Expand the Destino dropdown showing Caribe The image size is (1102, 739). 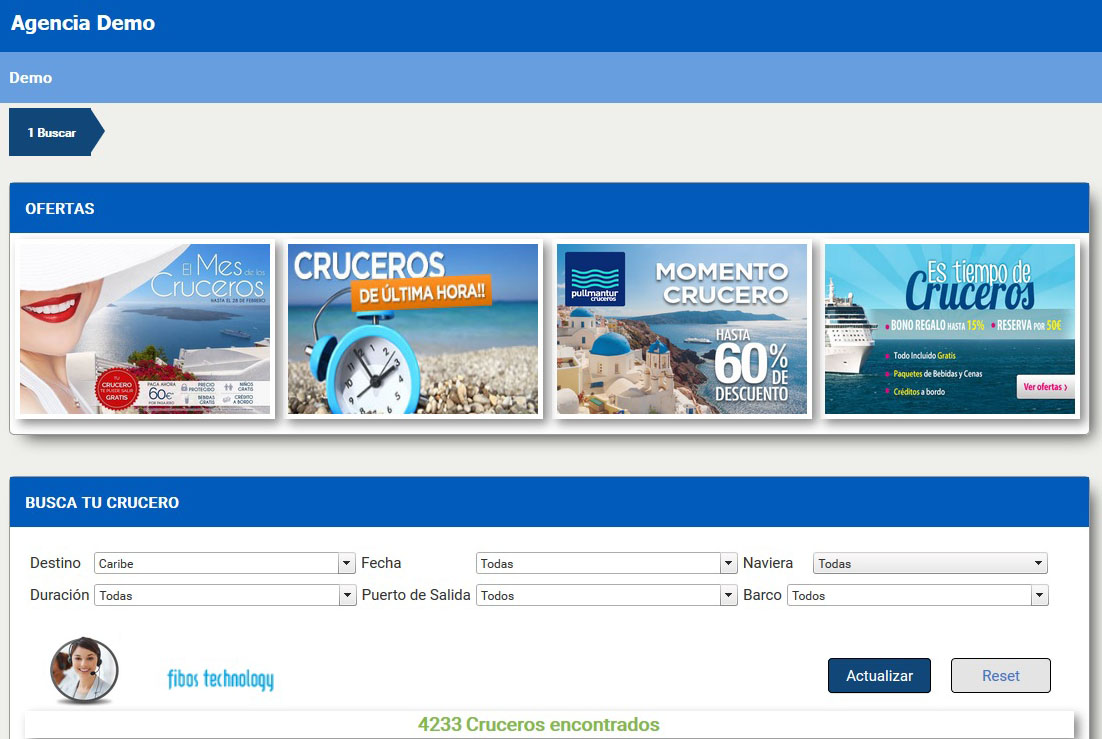pyautogui.click(x=225, y=563)
